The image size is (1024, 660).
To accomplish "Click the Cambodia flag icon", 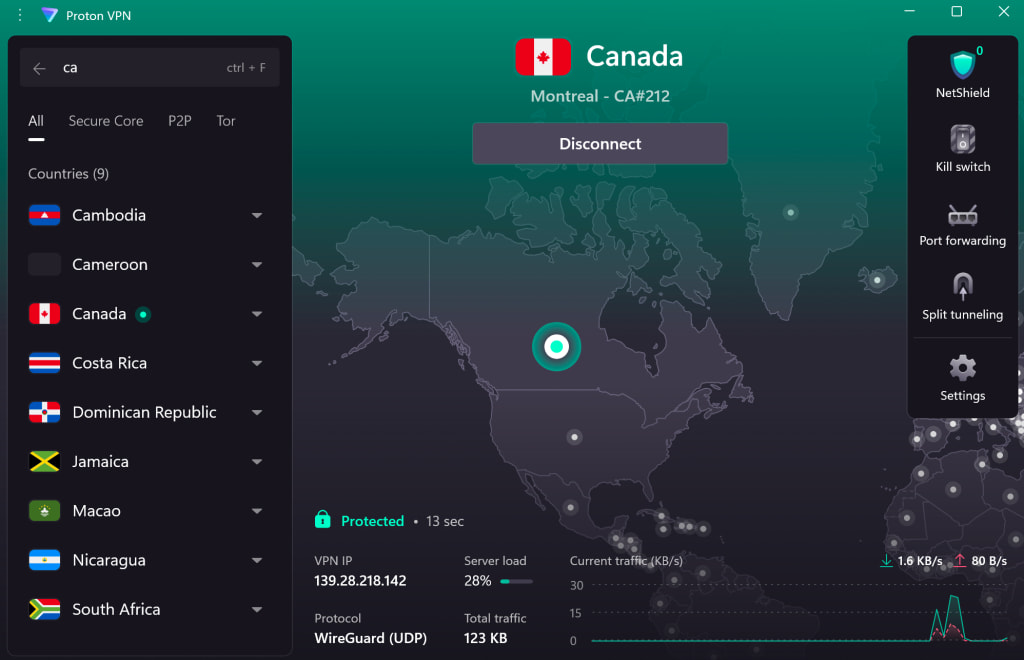I will coord(44,215).
